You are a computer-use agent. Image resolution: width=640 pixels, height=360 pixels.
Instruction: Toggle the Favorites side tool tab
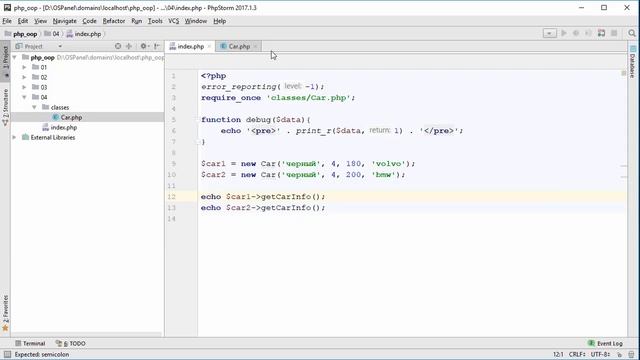pyautogui.click(x=5, y=313)
